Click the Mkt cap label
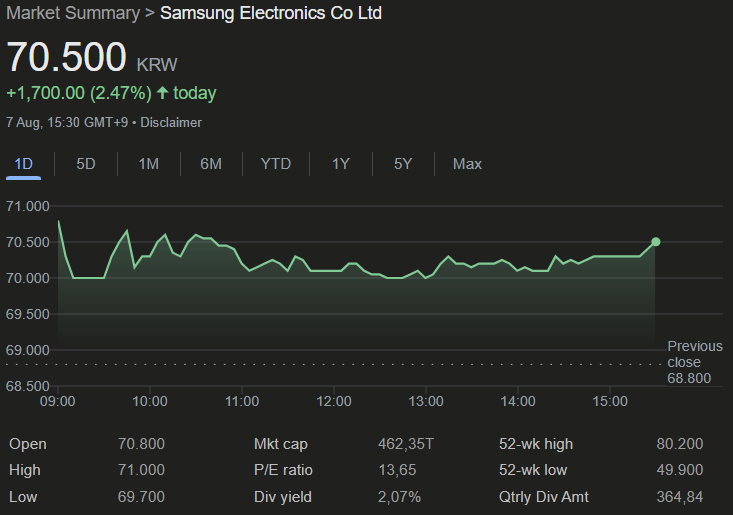 pos(280,444)
